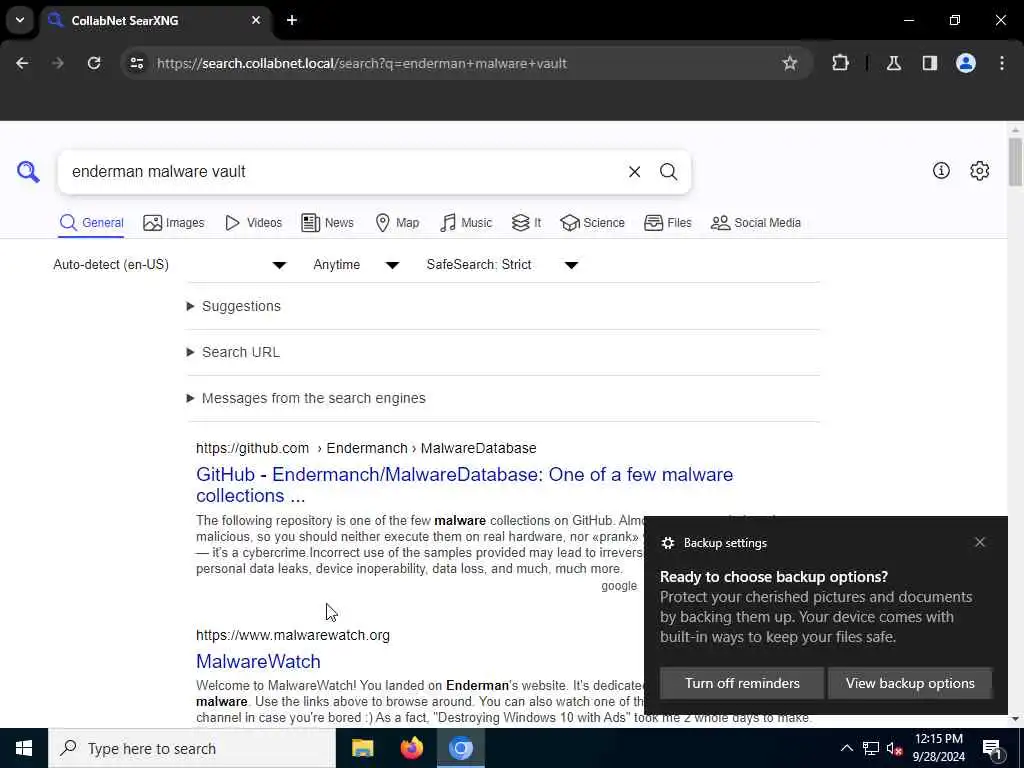Screen dimensions: 1024x768
Task: Click the https://www.malwarewatch.org URL
Action: click(x=293, y=635)
